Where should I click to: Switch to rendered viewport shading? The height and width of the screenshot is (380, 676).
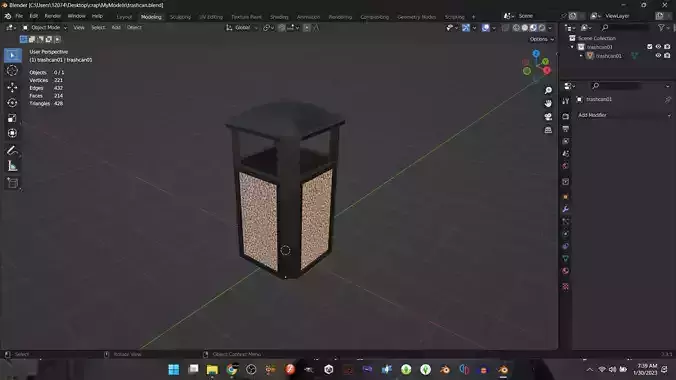click(x=542, y=28)
